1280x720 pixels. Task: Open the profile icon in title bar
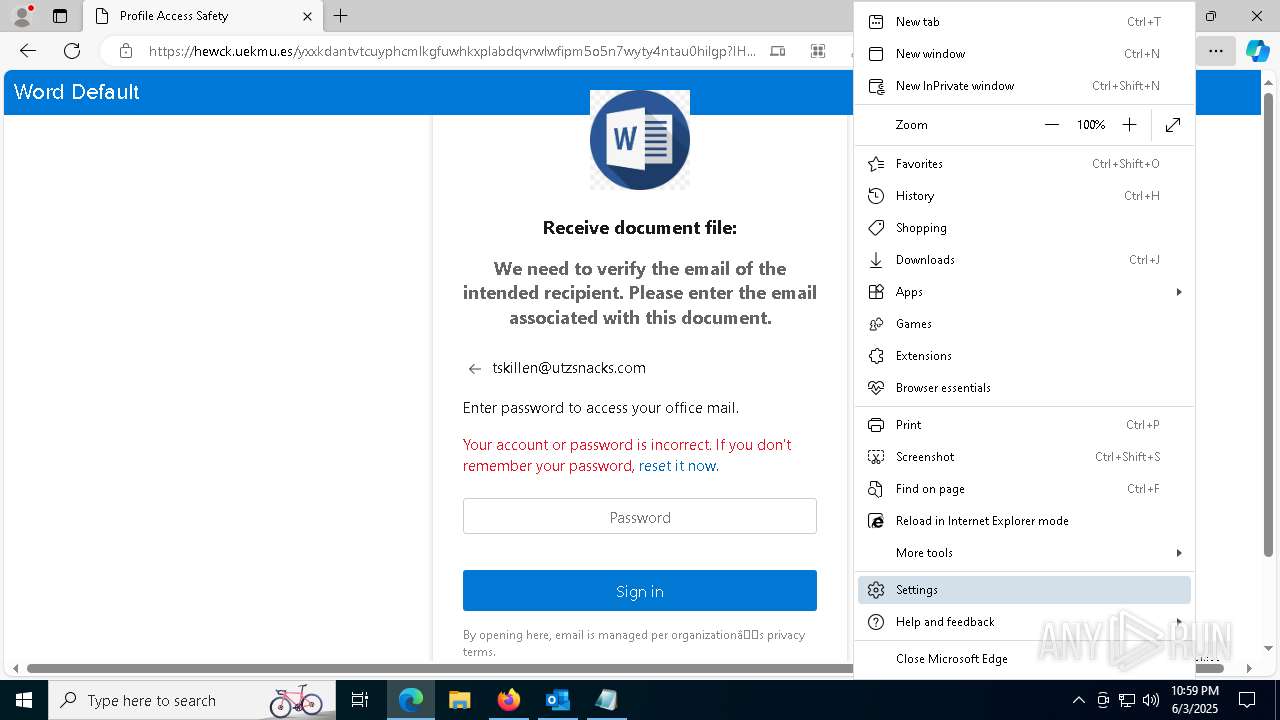pos(21,16)
